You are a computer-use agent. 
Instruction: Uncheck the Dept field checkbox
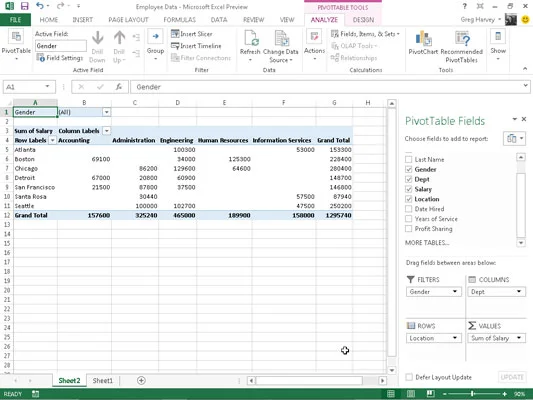[x=409, y=179]
